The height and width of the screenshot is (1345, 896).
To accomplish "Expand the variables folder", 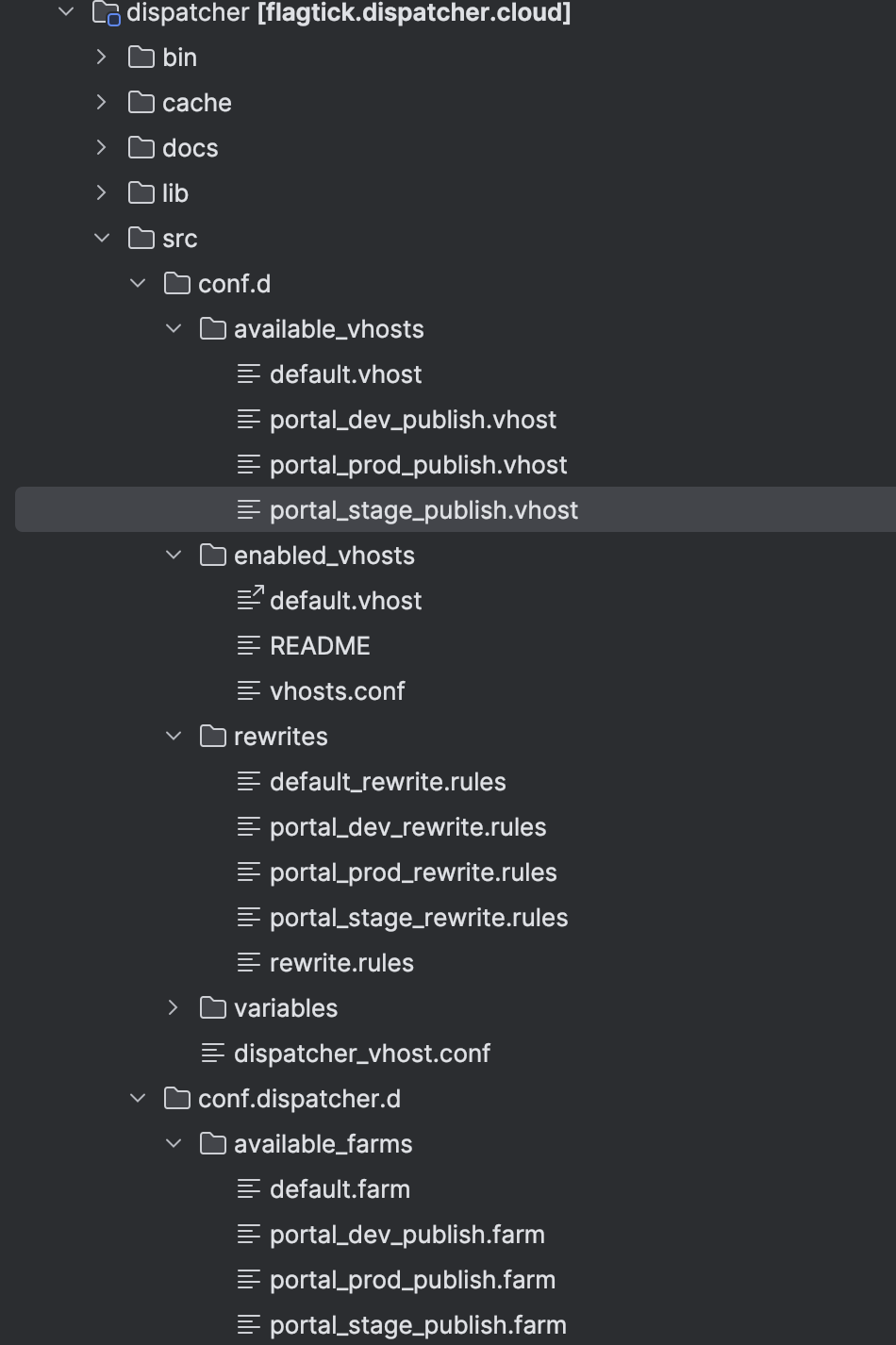I will 174,1008.
